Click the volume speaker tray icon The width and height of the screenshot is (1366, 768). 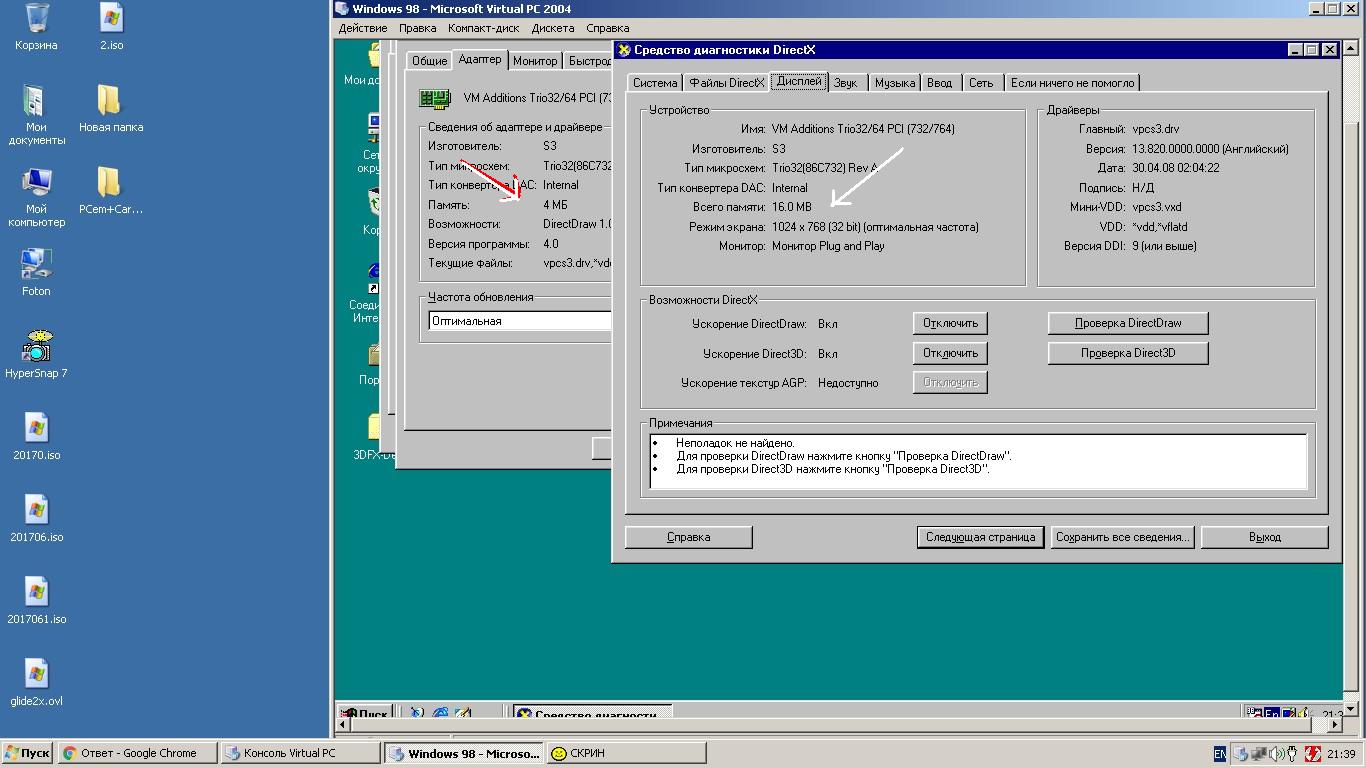[1276, 754]
